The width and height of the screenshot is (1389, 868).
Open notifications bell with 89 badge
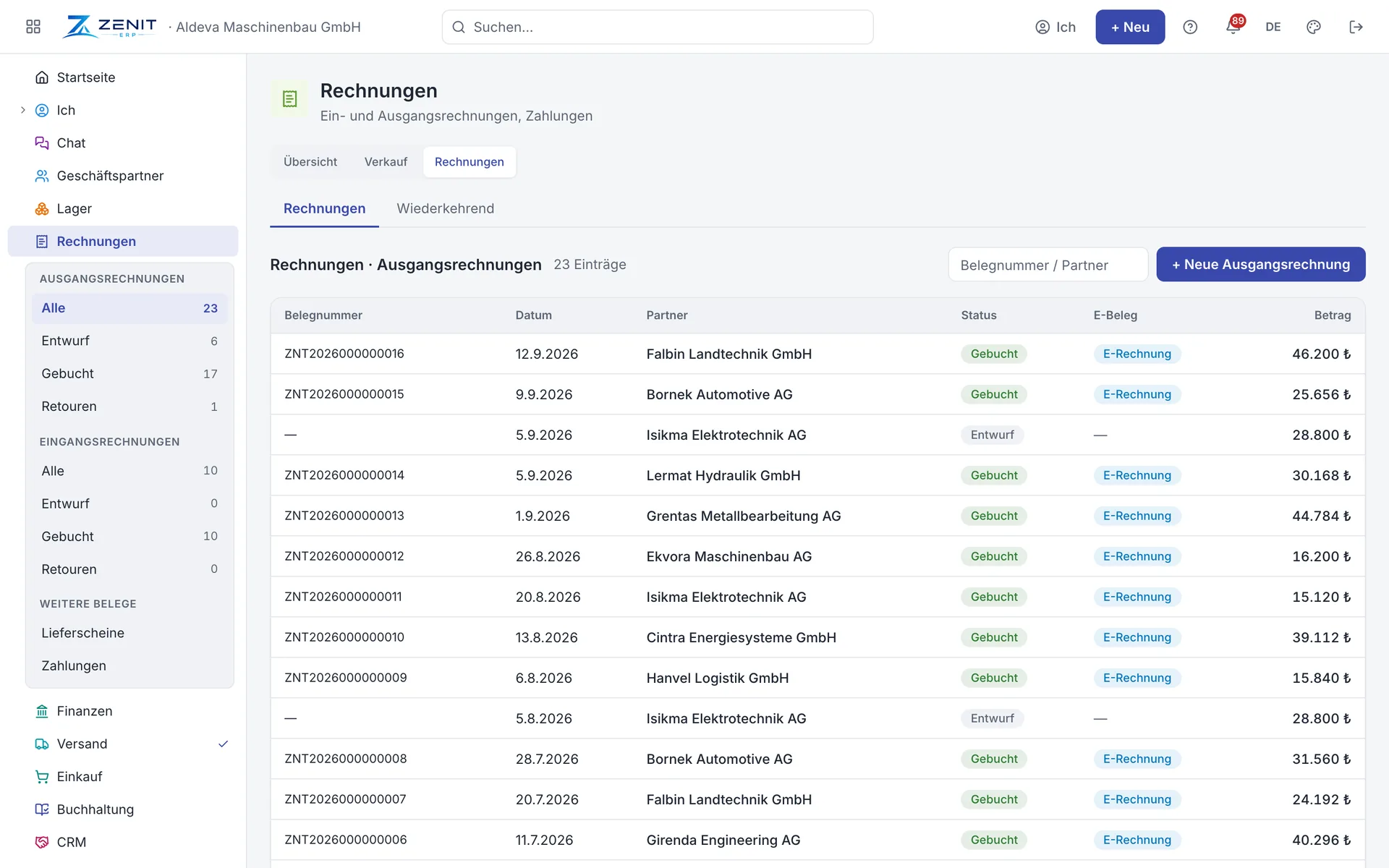[1233, 26]
